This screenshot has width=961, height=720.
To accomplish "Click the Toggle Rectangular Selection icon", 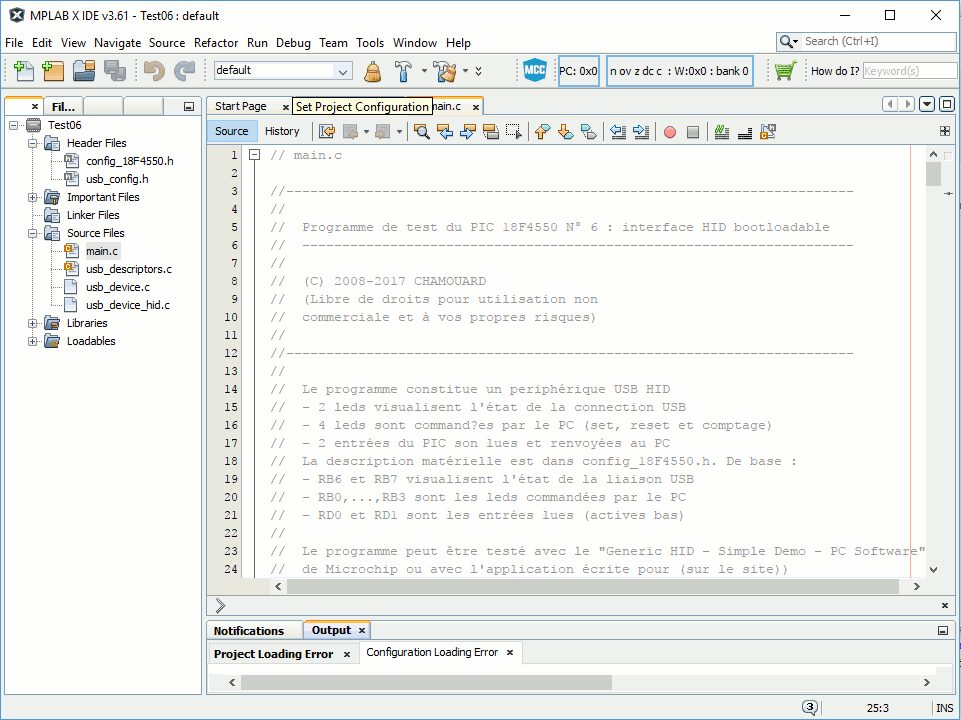I will point(514,131).
